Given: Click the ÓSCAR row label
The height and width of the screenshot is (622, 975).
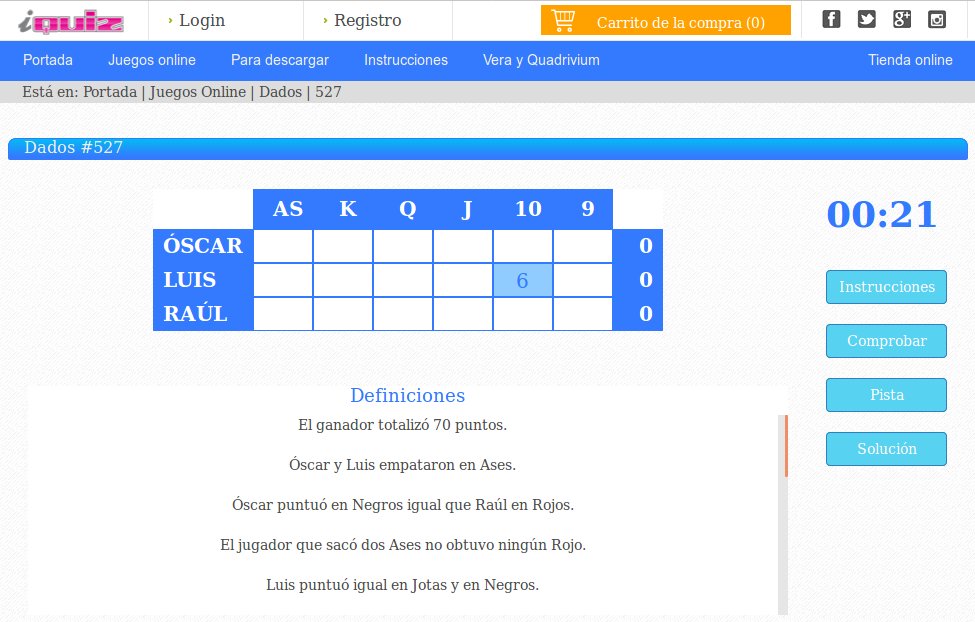Looking at the screenshot, I should point(203,246).
